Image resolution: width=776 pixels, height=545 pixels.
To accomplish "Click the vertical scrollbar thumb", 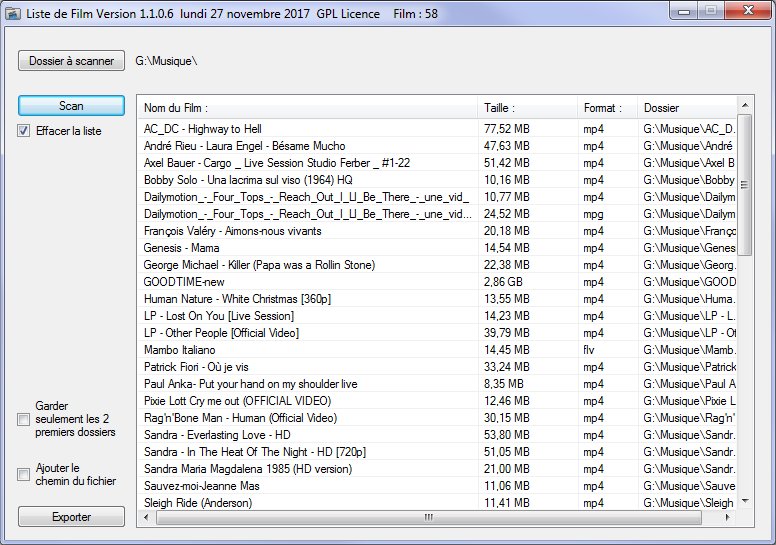I will tap(744, 185).
